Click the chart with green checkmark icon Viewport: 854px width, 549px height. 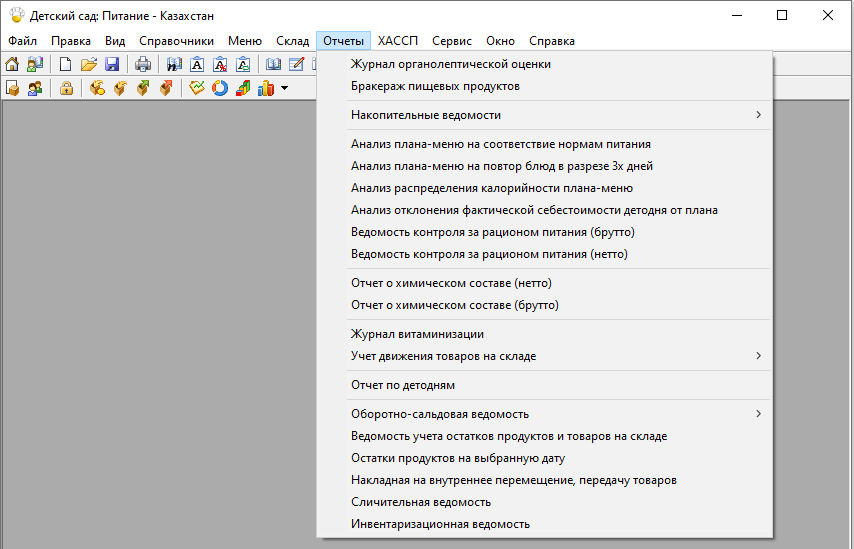pos(197,88)
